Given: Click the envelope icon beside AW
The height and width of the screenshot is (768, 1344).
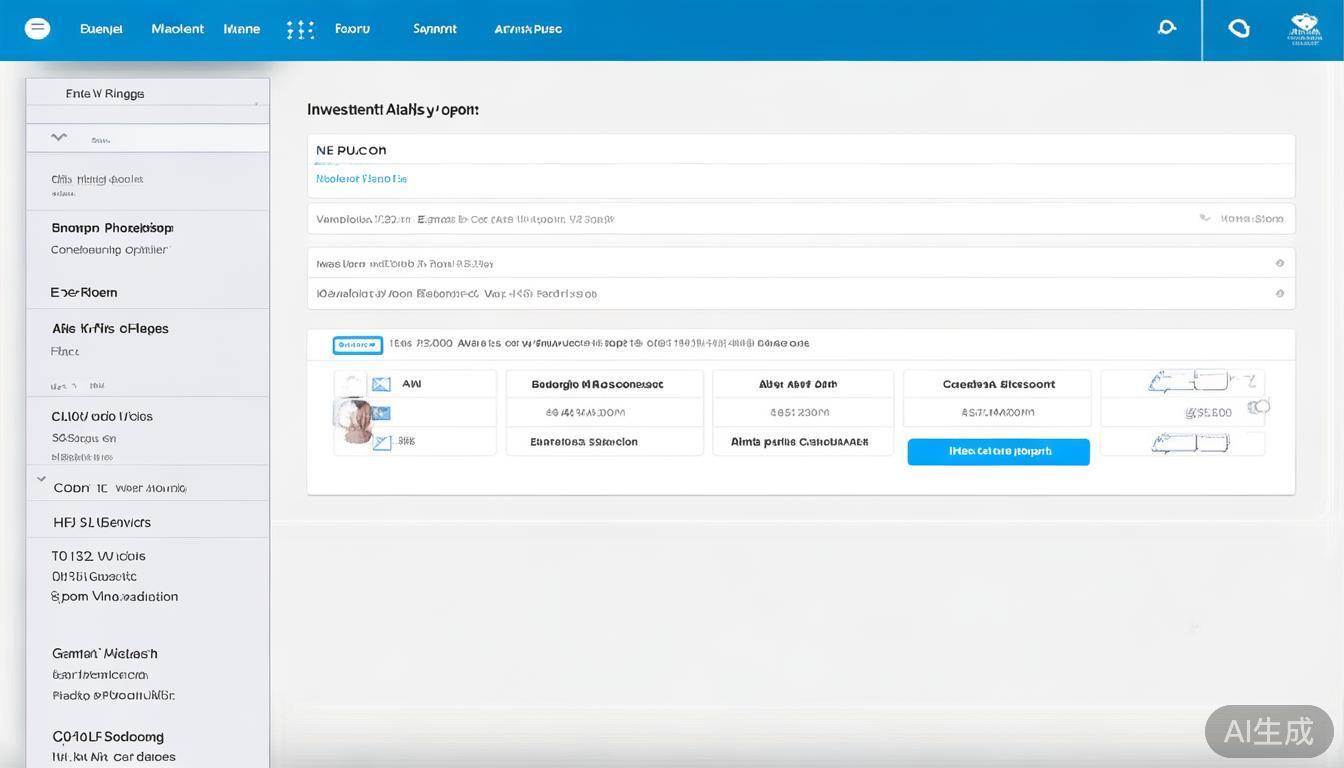Looking at the screenshot, I should point(381,384).
